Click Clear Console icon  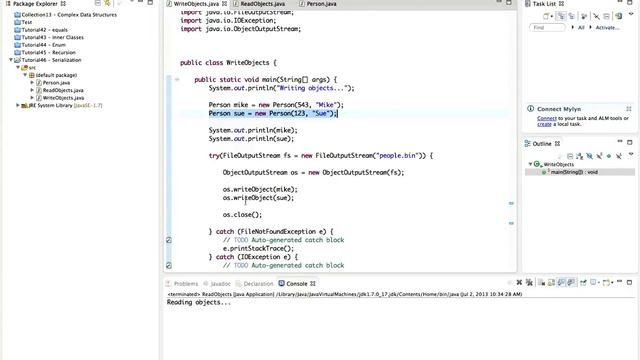[541, 282]
